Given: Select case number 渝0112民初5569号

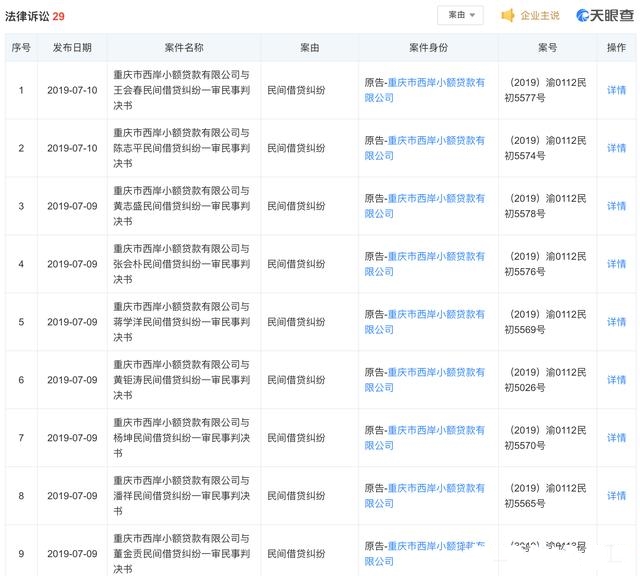Looking at the screenshot, I should 546,322.
